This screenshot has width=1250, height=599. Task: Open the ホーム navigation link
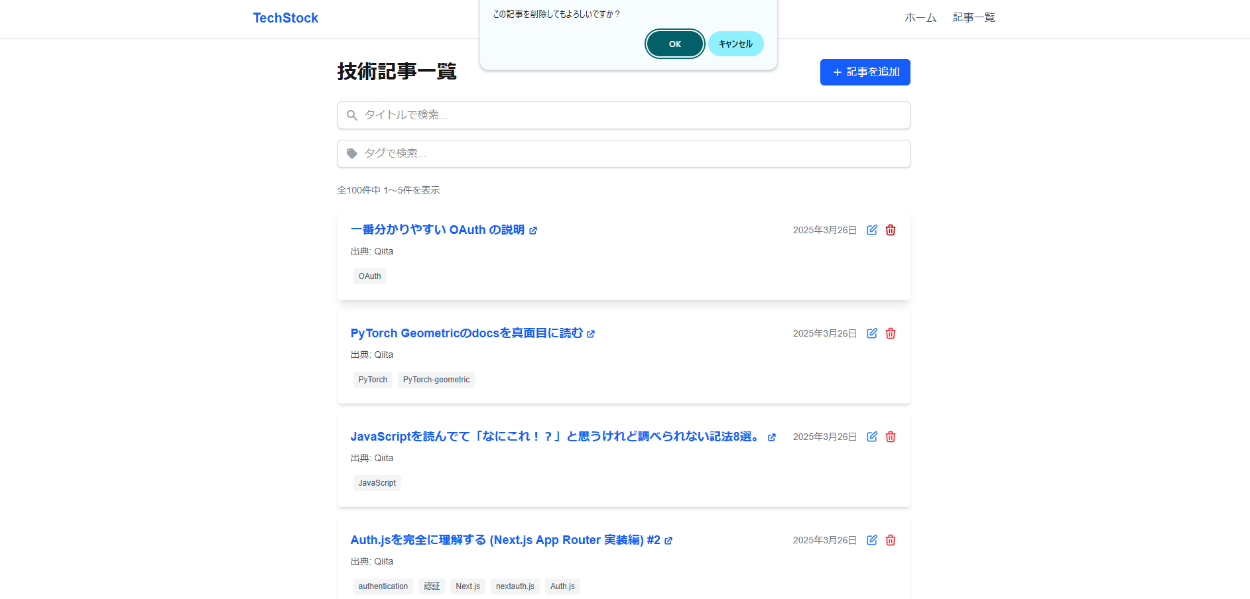[x=920, y=18]
